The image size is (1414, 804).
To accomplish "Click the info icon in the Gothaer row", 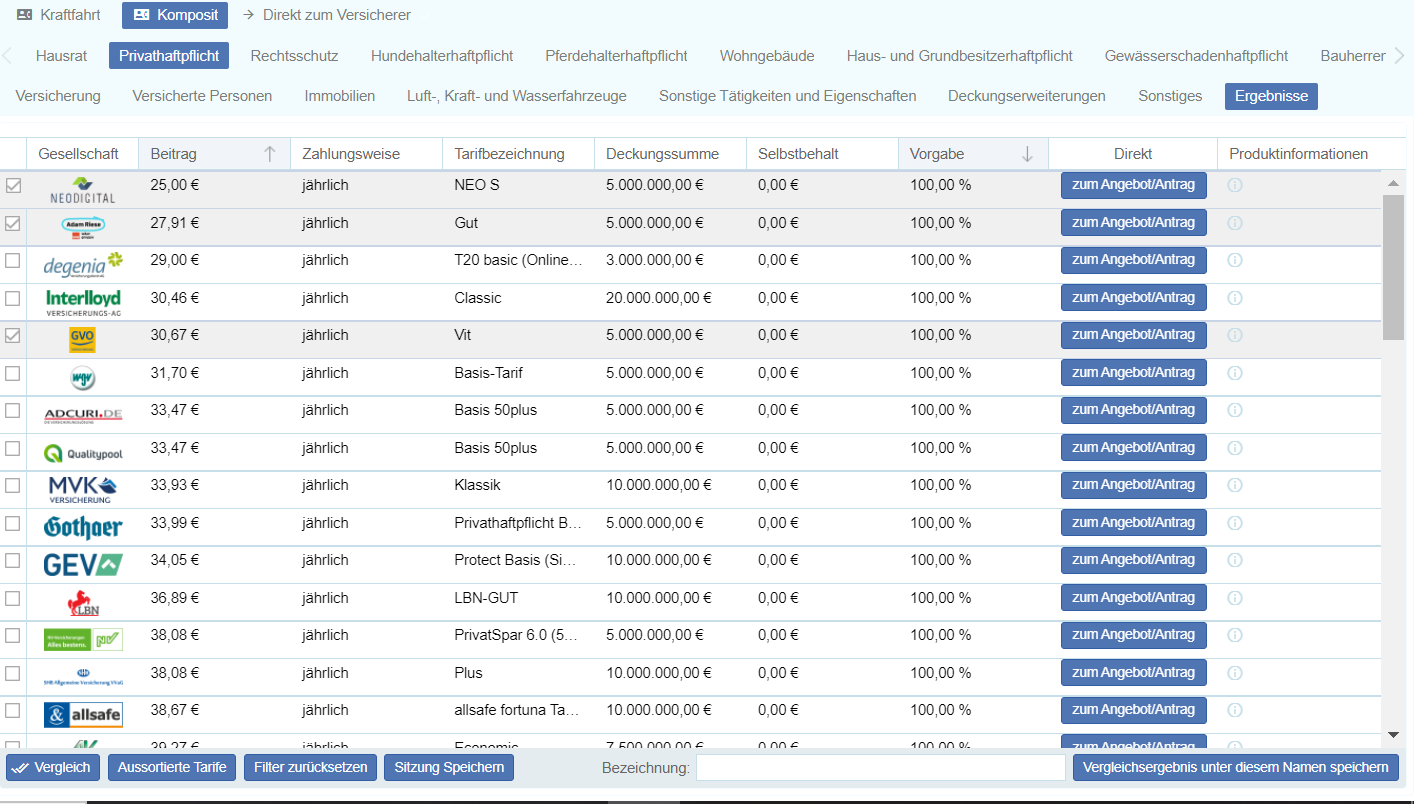I will point(1234,523).
